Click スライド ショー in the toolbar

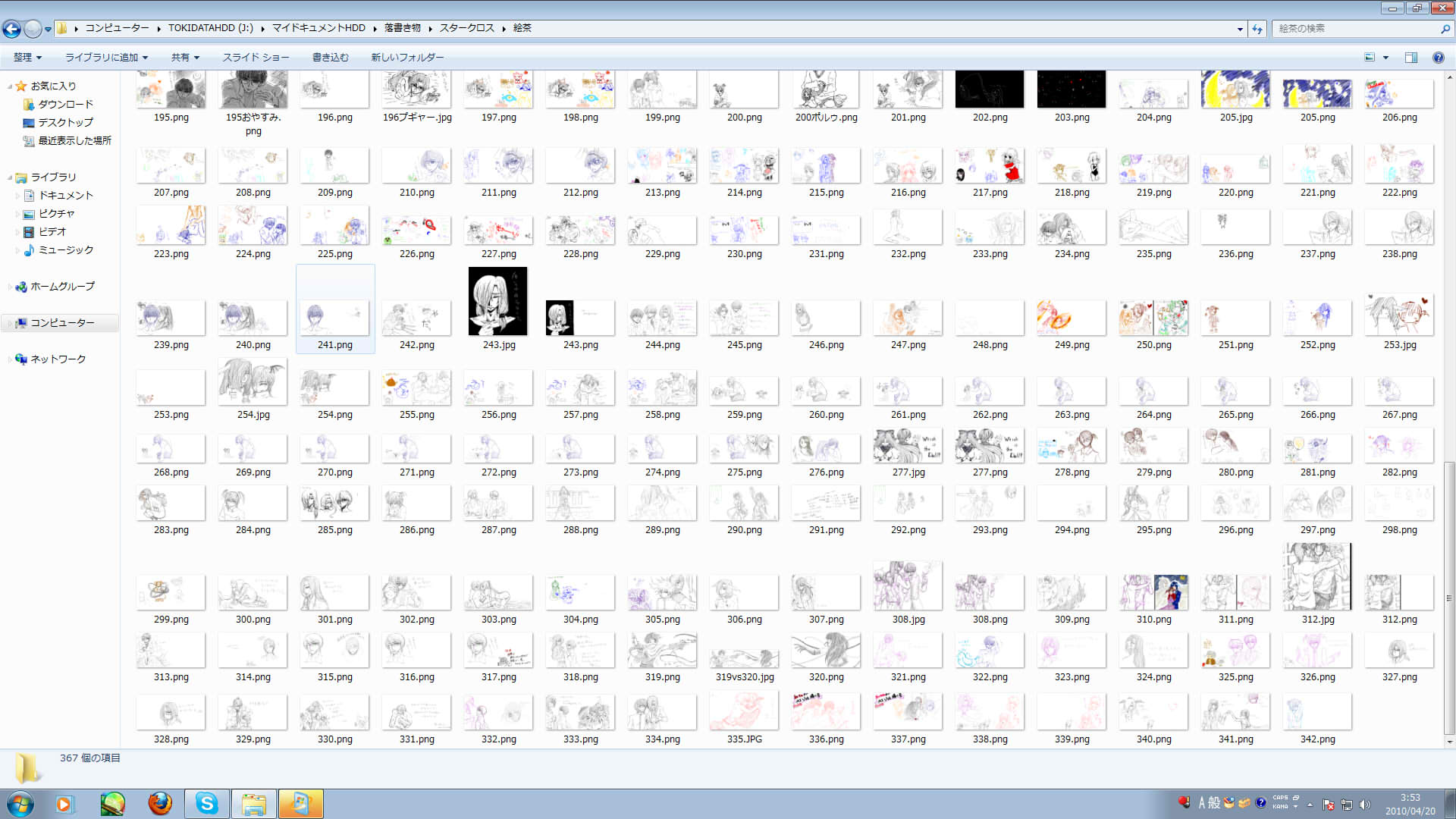[x=256, y=58]
